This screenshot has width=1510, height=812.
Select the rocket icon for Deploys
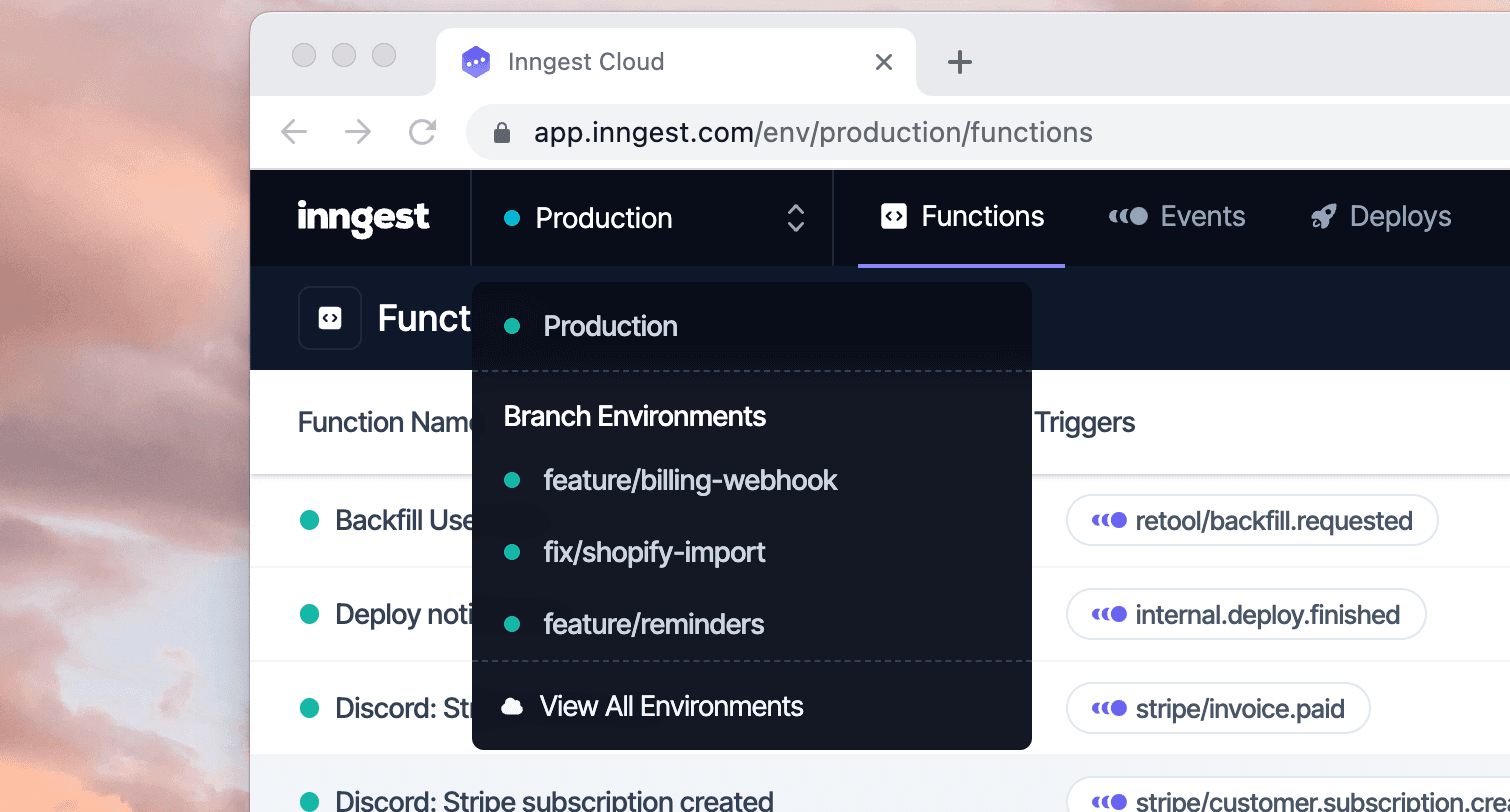pos(1323,216)
